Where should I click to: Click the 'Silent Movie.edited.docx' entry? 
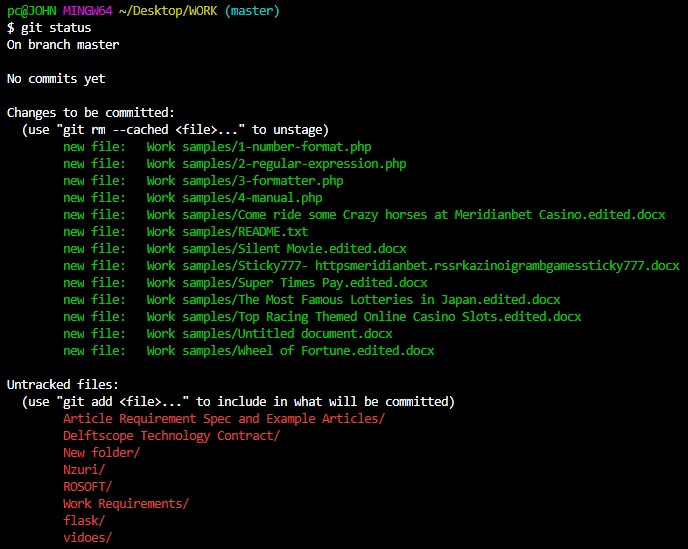coord(276,249)
